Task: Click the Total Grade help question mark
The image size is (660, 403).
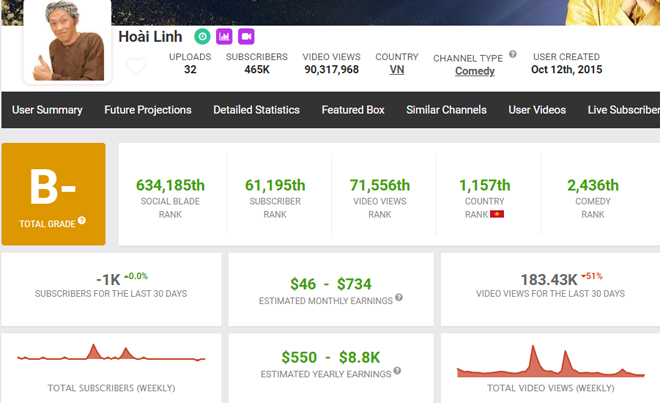Action: coord(82,221)
